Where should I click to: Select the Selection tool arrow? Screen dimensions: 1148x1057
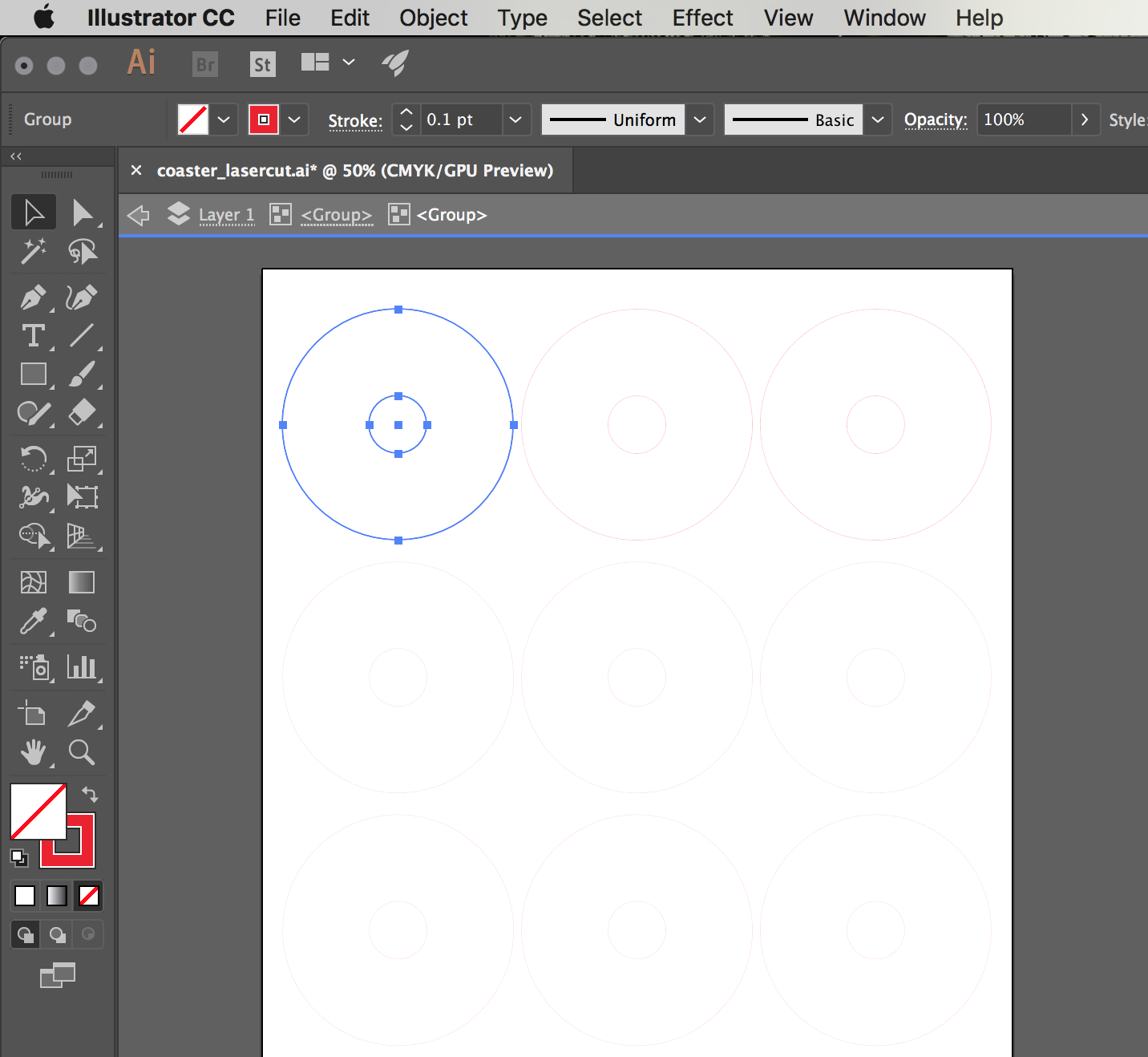coord(34,213)
